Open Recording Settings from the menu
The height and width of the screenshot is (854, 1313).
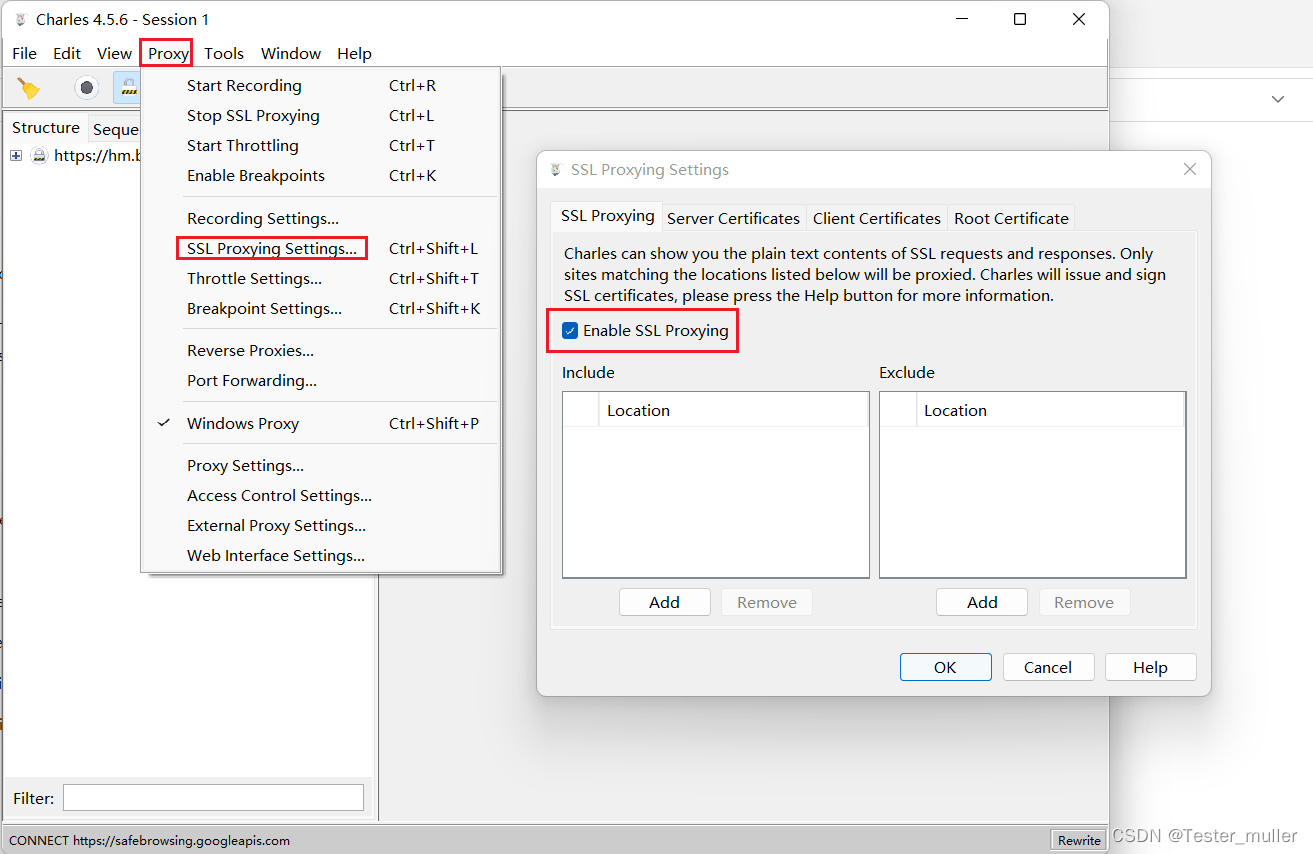click(x=320, y=219)
